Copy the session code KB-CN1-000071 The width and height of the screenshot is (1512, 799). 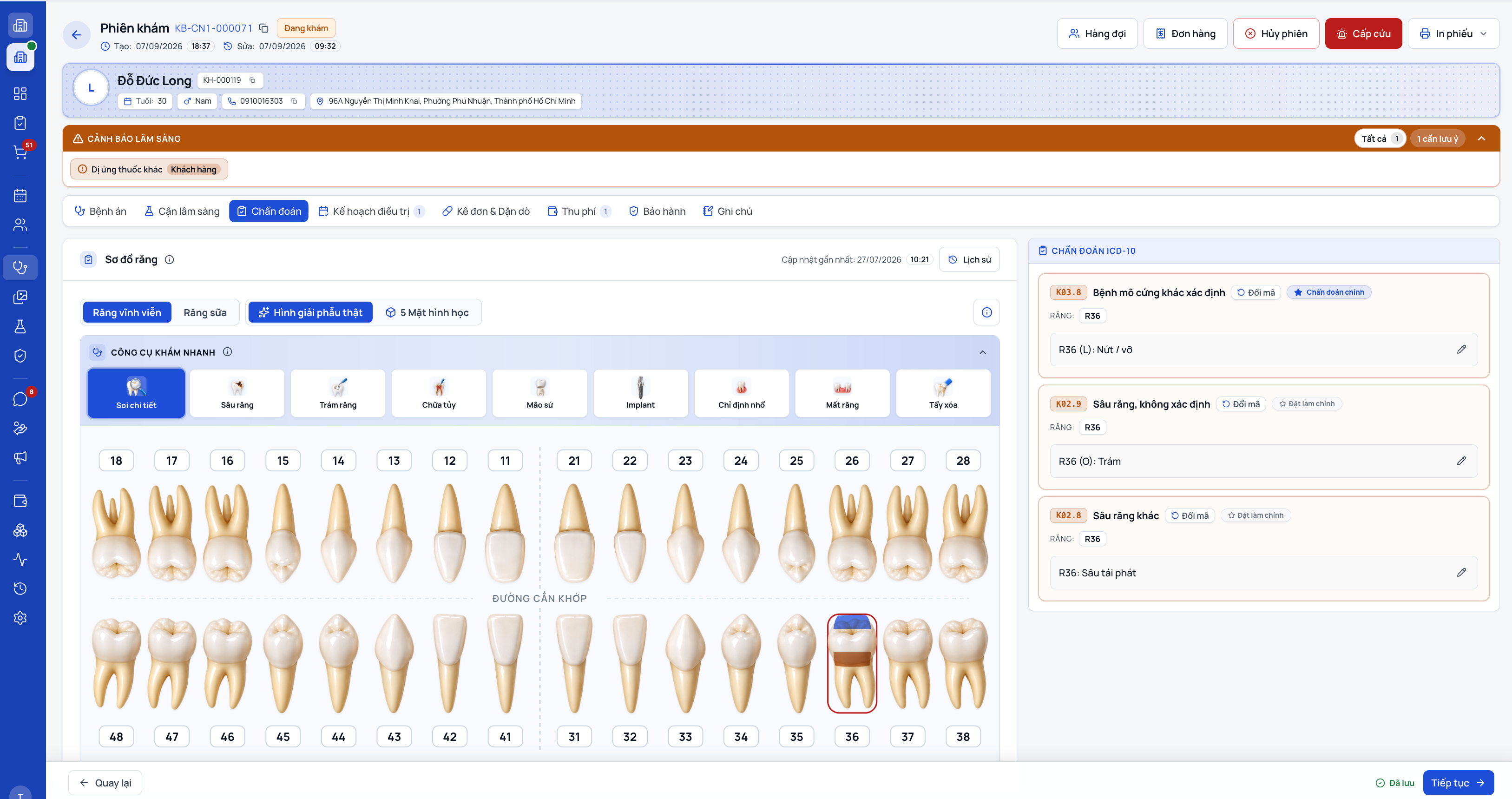point(264,28)
